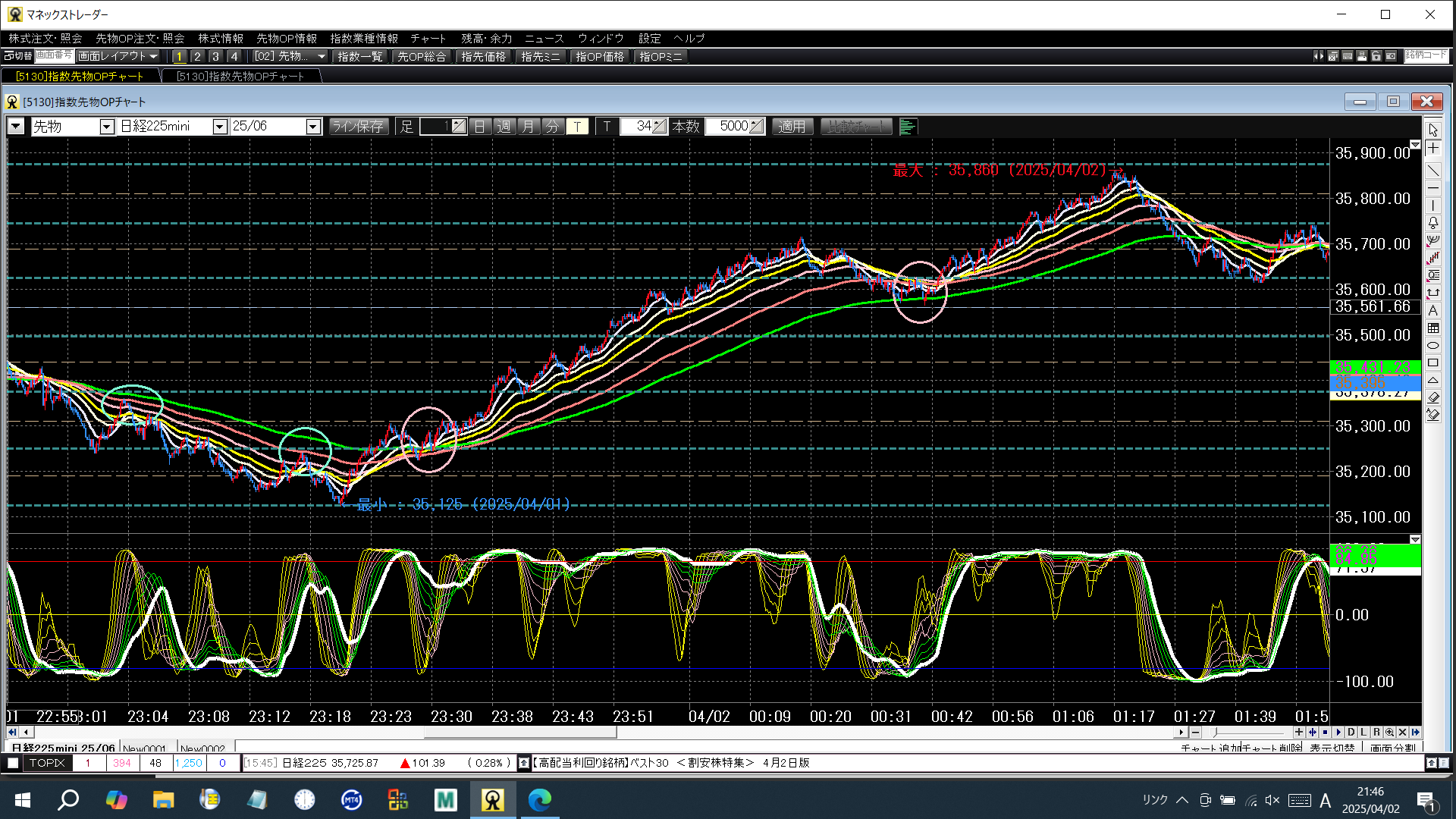Open MT4 app from taskbar

(351, 799)
